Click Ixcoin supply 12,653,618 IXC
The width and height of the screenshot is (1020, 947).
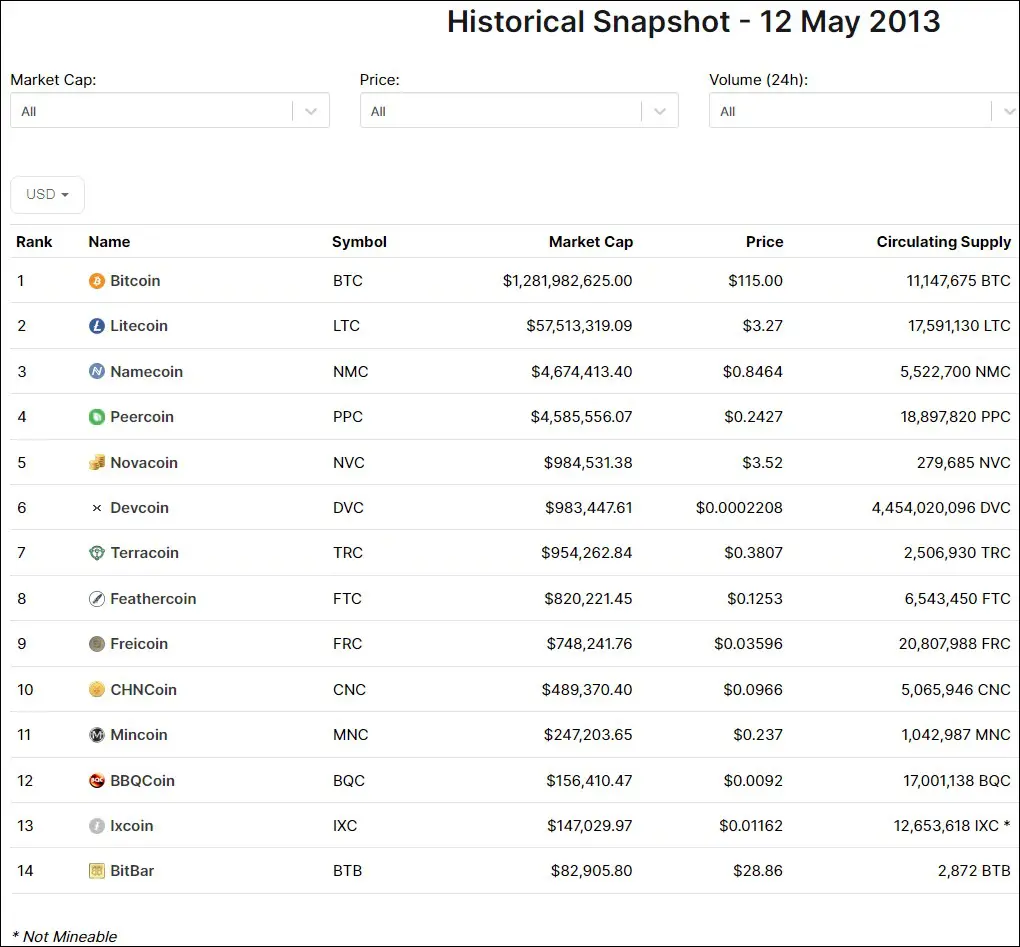946,826
